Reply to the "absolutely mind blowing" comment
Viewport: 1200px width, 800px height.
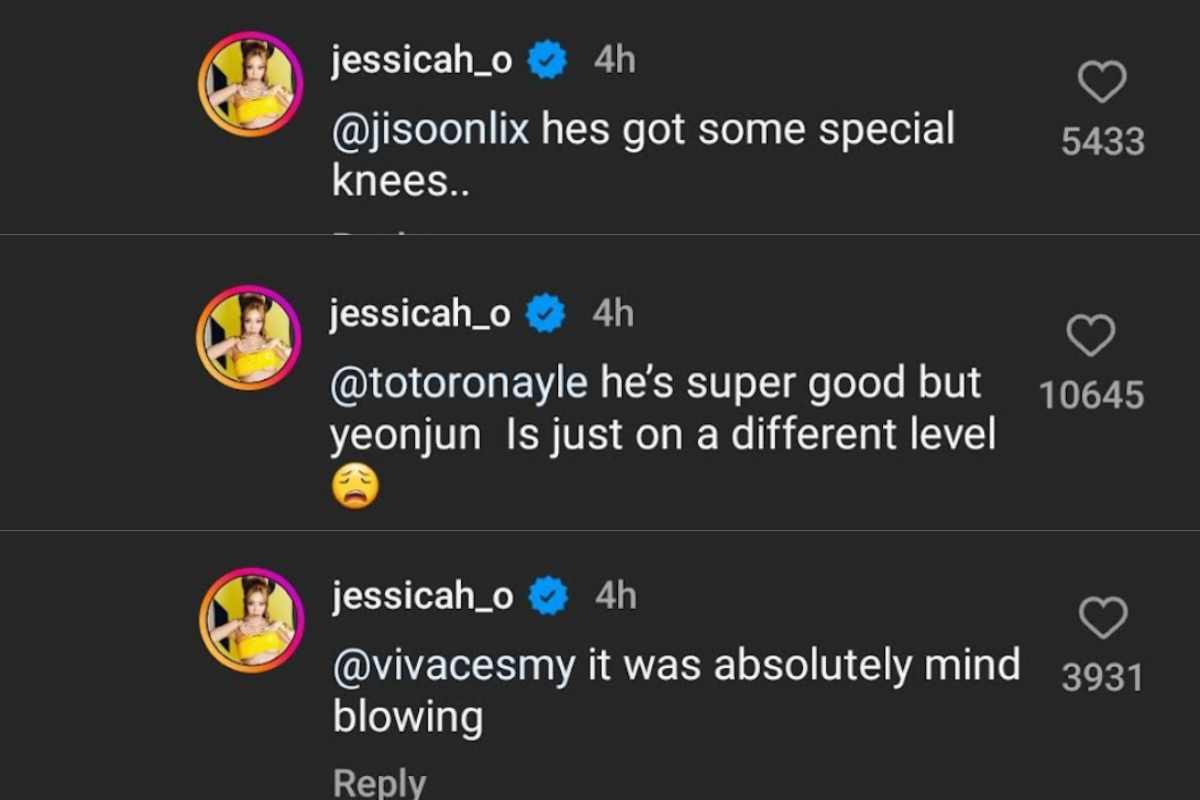click(379, 782)
